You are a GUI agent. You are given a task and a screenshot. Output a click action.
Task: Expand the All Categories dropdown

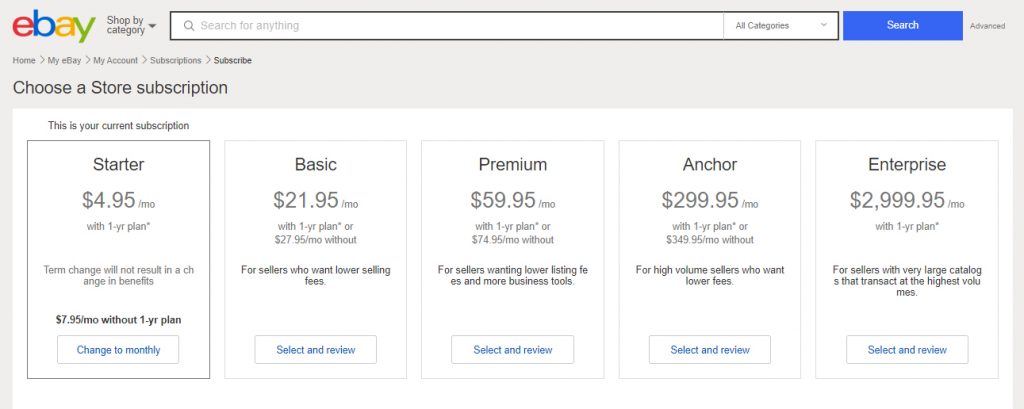[x=781, y=25]
